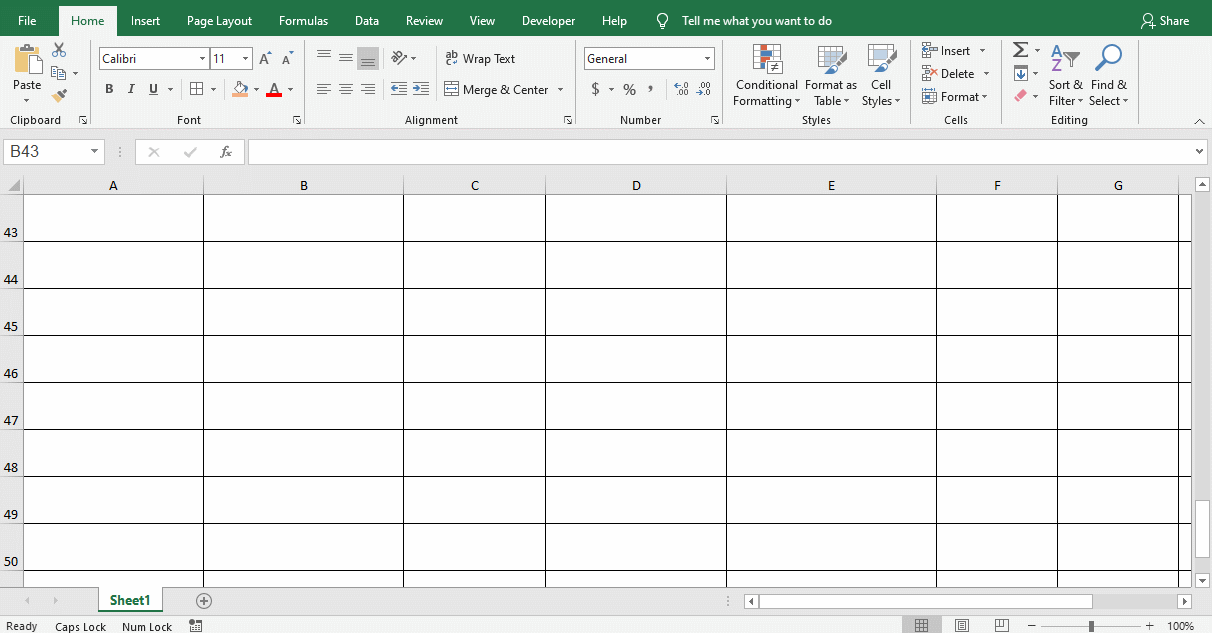Apply the Fill Color paint bucket
1212x633 pixels.
[x=240, y=89]
